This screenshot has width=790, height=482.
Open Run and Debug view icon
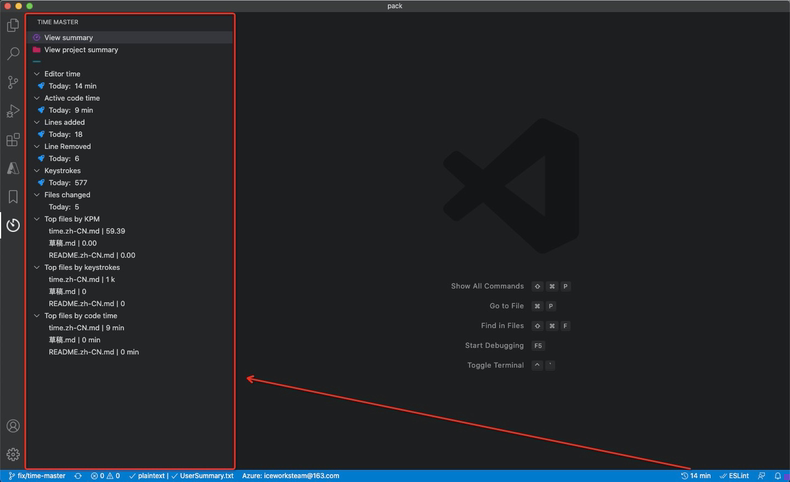click(13, 111)
